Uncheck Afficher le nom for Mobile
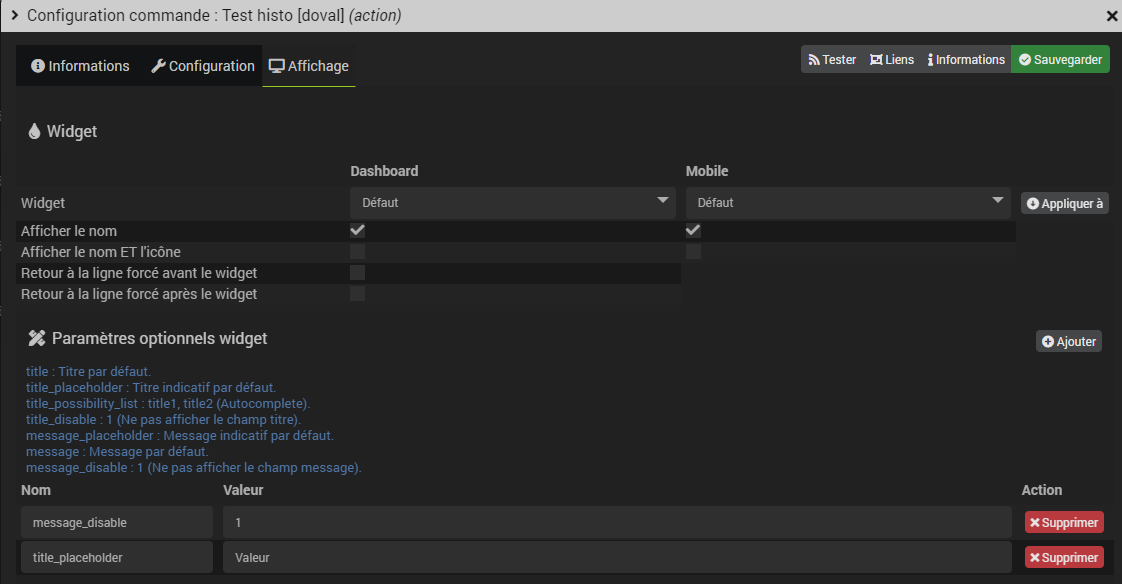Screen dimensions: 1122x584 (x=693, y=230)
